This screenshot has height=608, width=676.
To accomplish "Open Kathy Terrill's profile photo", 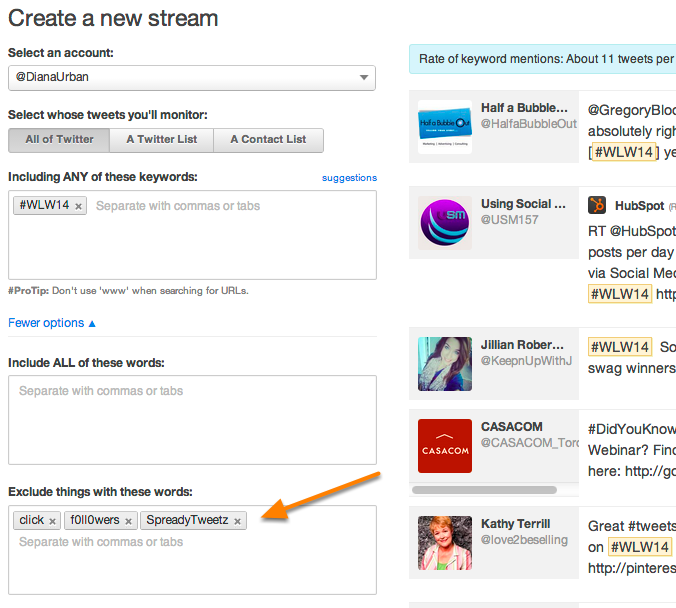I will (x=444, y=543).
